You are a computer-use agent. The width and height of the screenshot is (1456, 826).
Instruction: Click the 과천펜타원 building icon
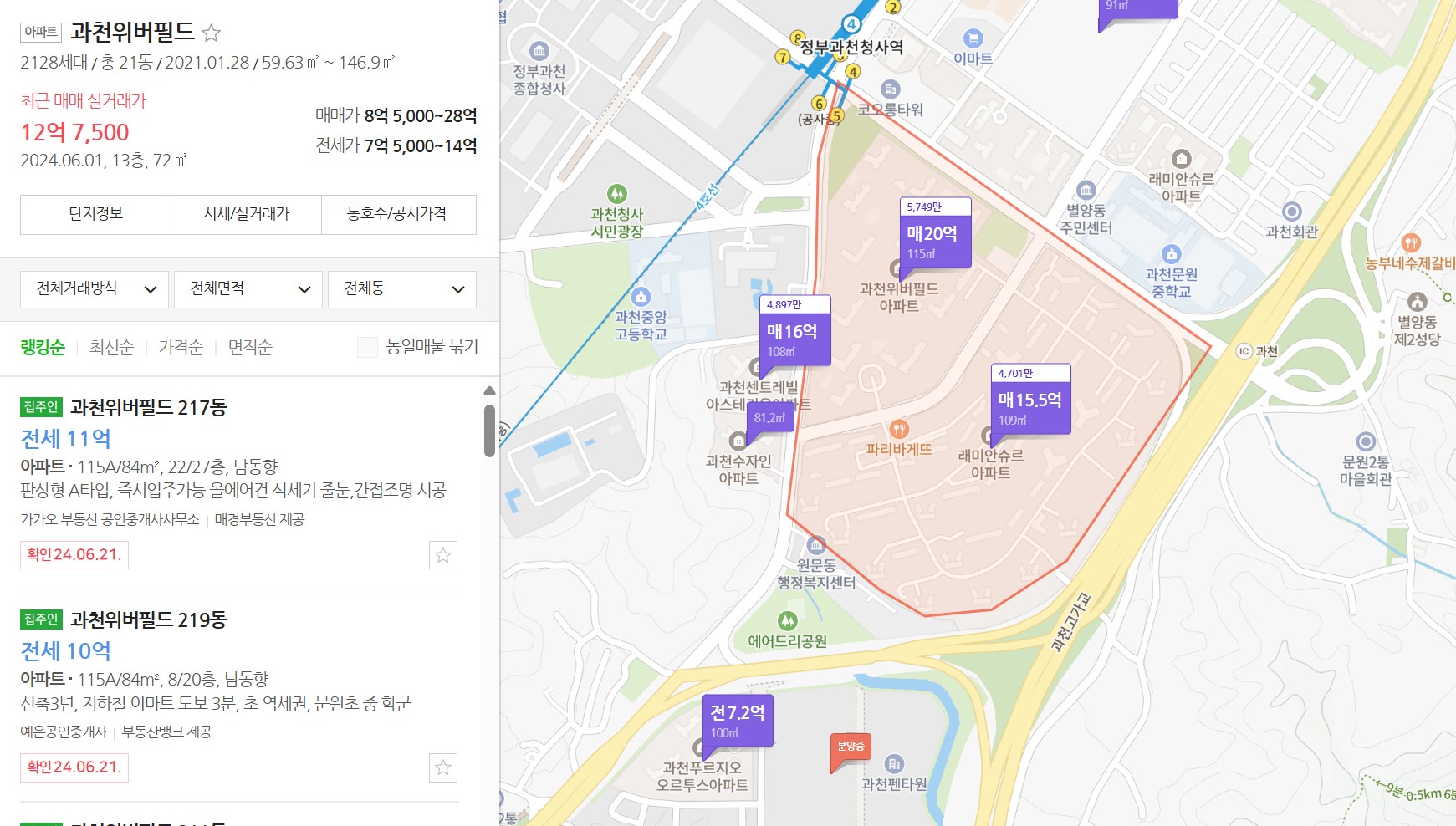[894, 763]
